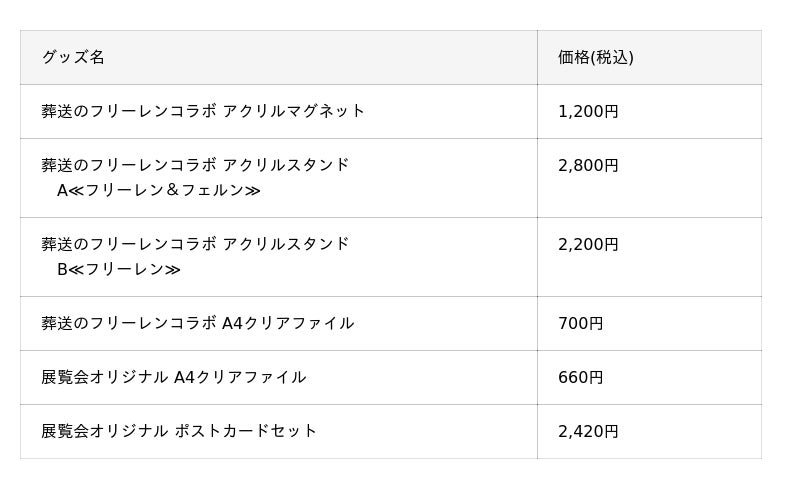
Task: Click the グッズ名 header text label
Action: point(73,57)
